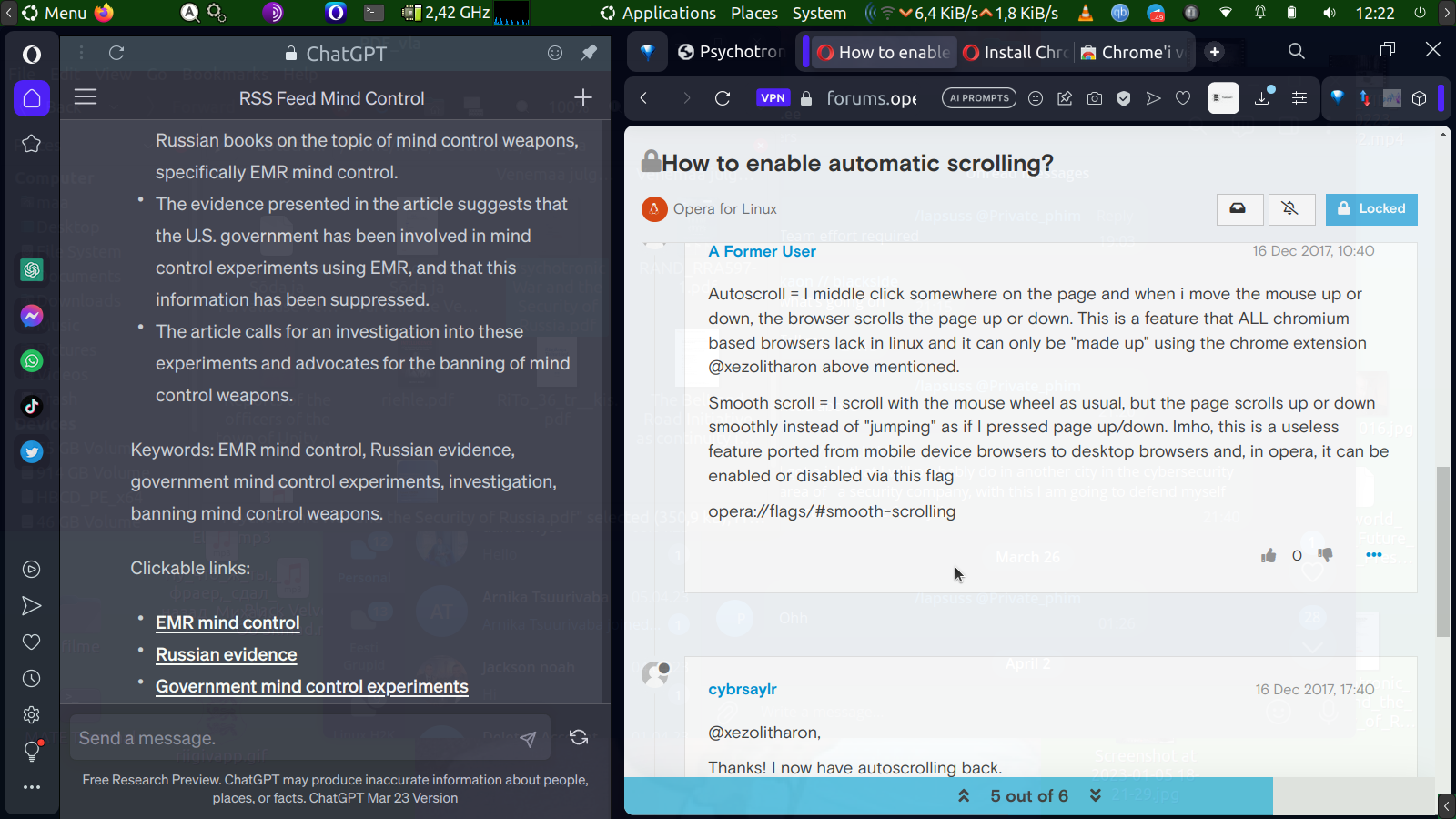Open the 'ChatGPT Mar 23 Version' link

(383, 798)
